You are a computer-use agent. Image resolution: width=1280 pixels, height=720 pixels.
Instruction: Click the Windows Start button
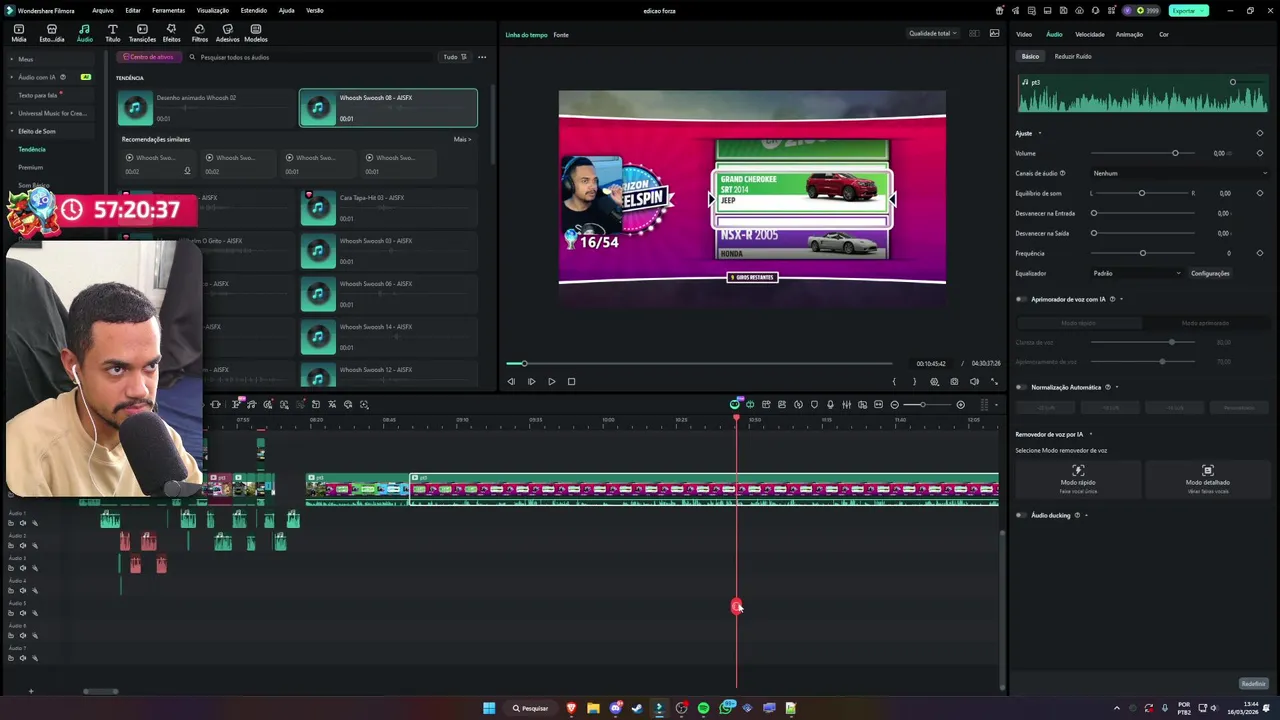click(x=489, y=708)
